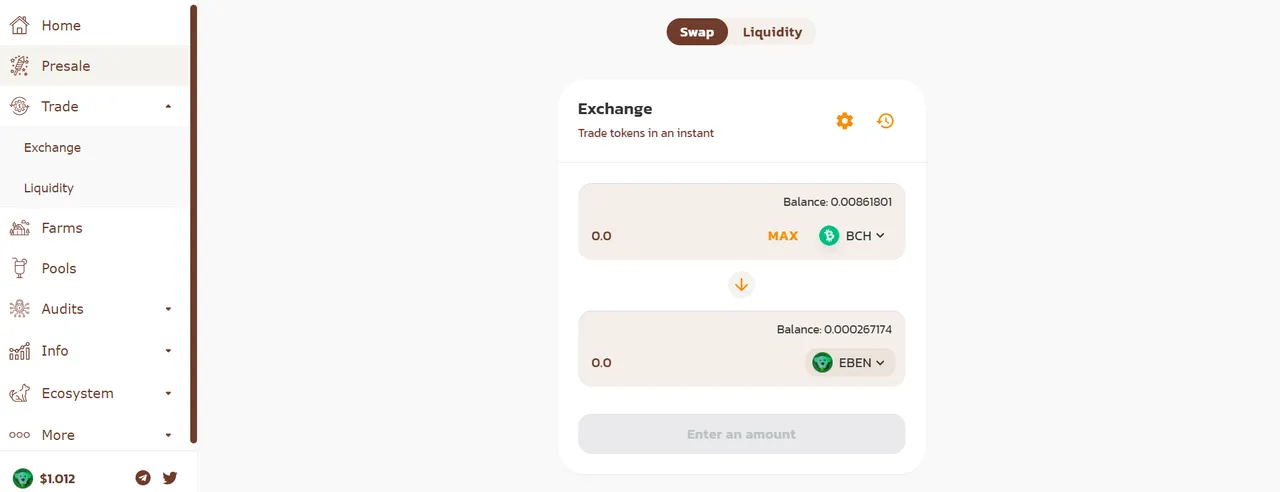Click the Pools cup icon

pyautogui.click(x=19, y=268)
